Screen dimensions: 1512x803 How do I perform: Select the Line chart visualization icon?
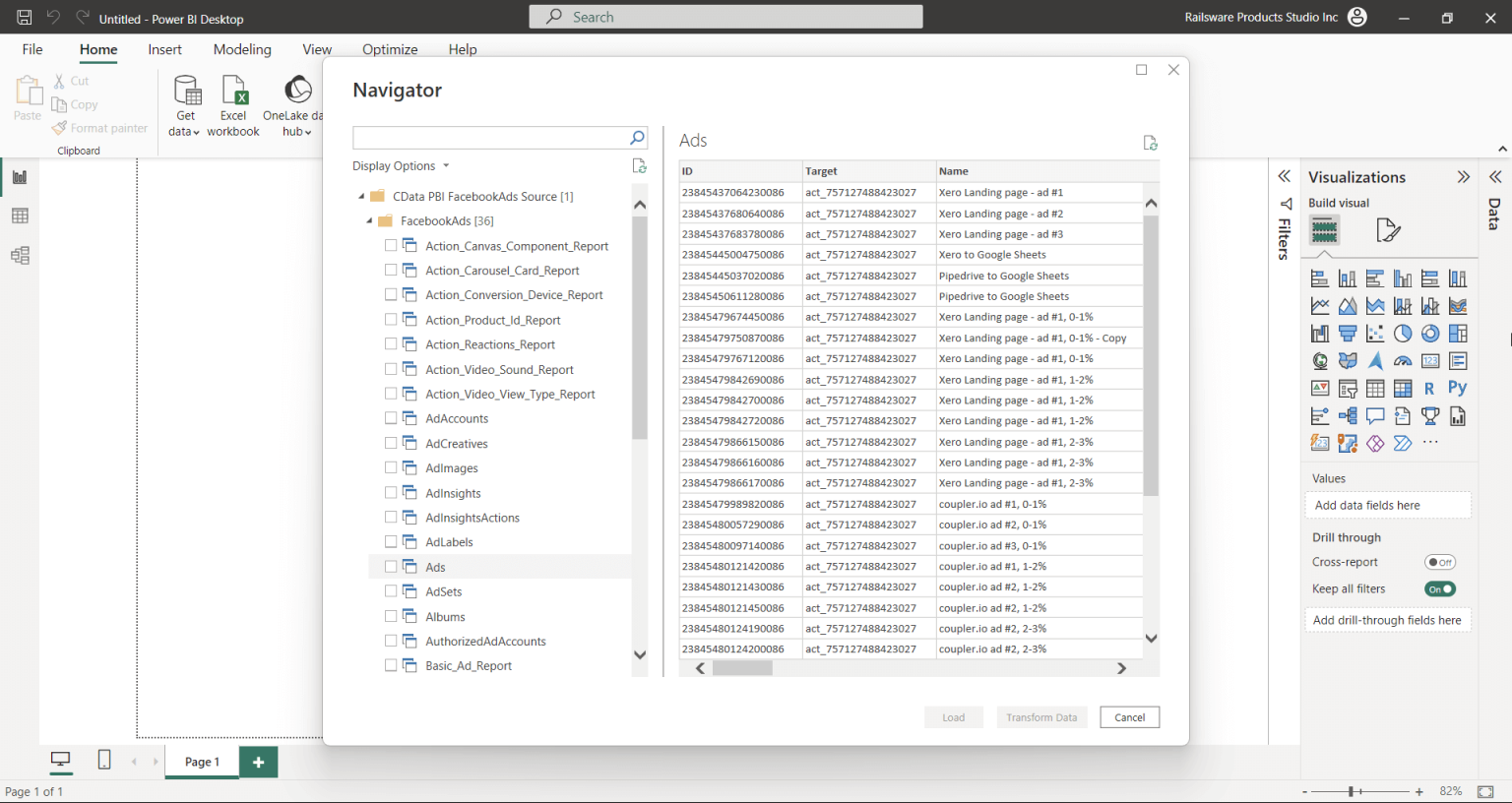1319,305
